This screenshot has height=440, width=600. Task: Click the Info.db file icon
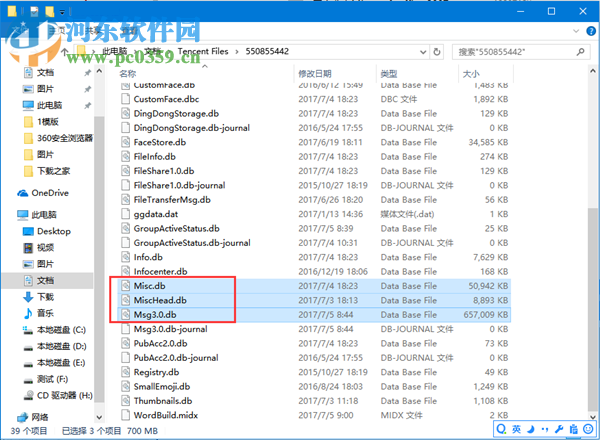pyautogui.click(x=125, y=257)
